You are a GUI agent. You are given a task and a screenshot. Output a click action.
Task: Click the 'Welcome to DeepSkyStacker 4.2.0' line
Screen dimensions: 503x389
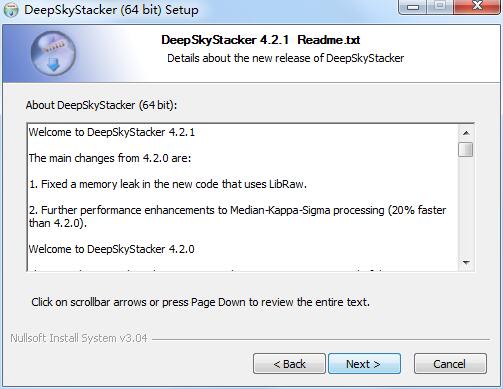click(112, 249)
